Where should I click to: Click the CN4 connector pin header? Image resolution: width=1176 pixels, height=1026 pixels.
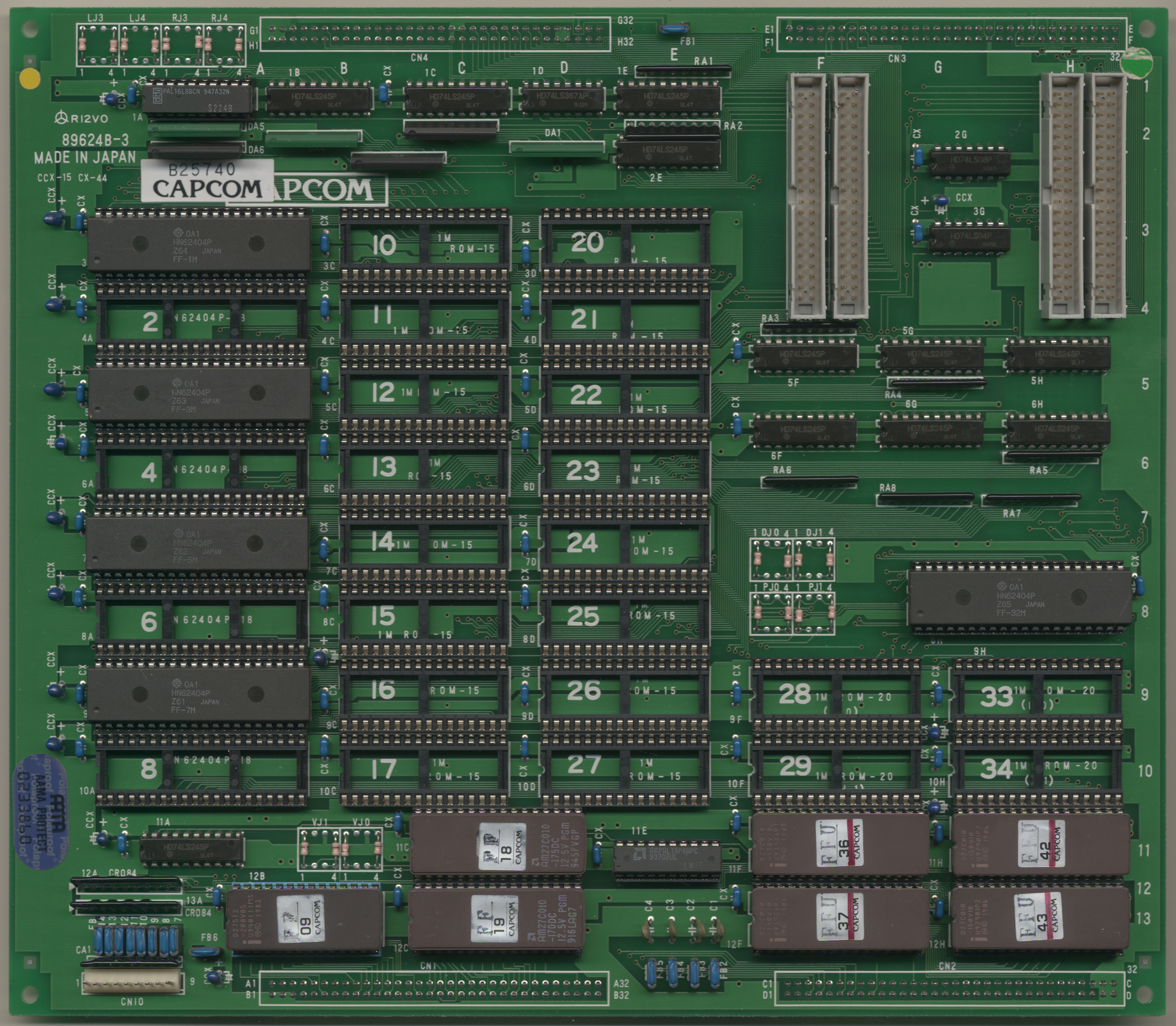pos(436,34)
